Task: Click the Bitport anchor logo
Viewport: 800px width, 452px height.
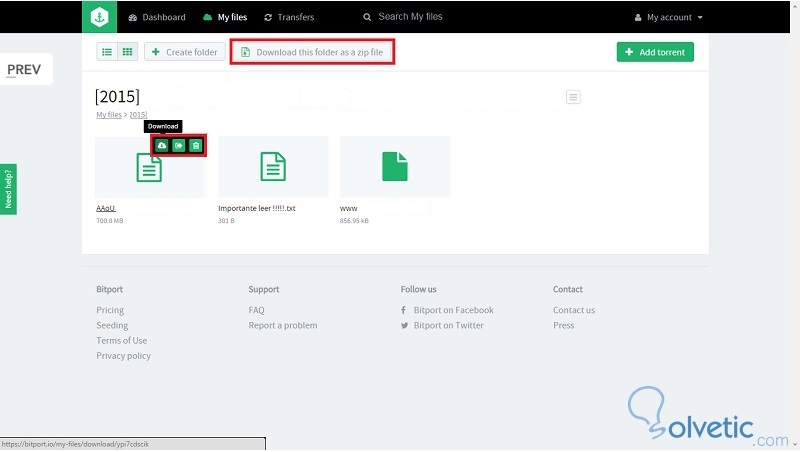Action: coord(99,17)
